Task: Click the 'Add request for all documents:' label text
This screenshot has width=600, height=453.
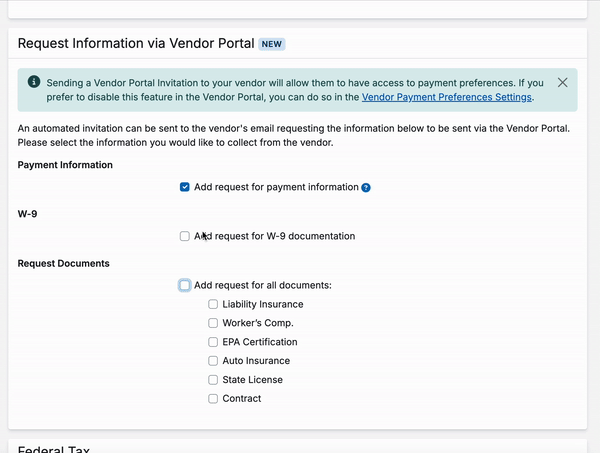Action: tap(263, 285)
